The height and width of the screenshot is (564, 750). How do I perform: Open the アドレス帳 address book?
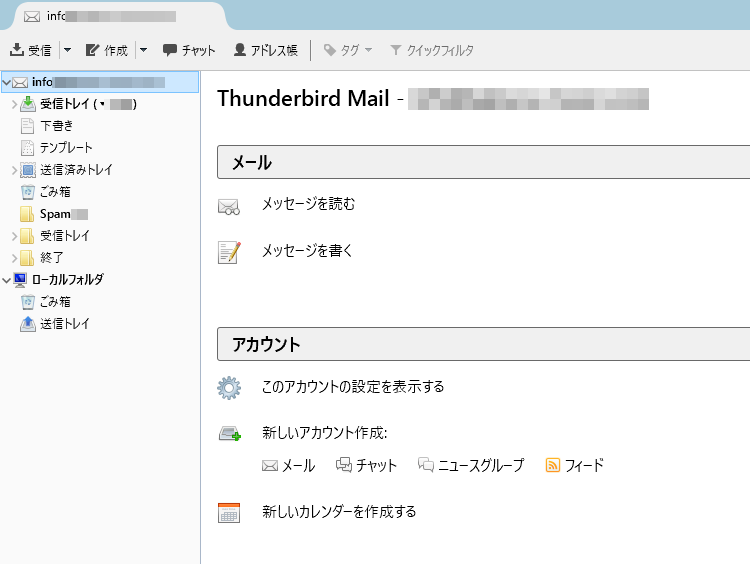[x=265, y=50]
